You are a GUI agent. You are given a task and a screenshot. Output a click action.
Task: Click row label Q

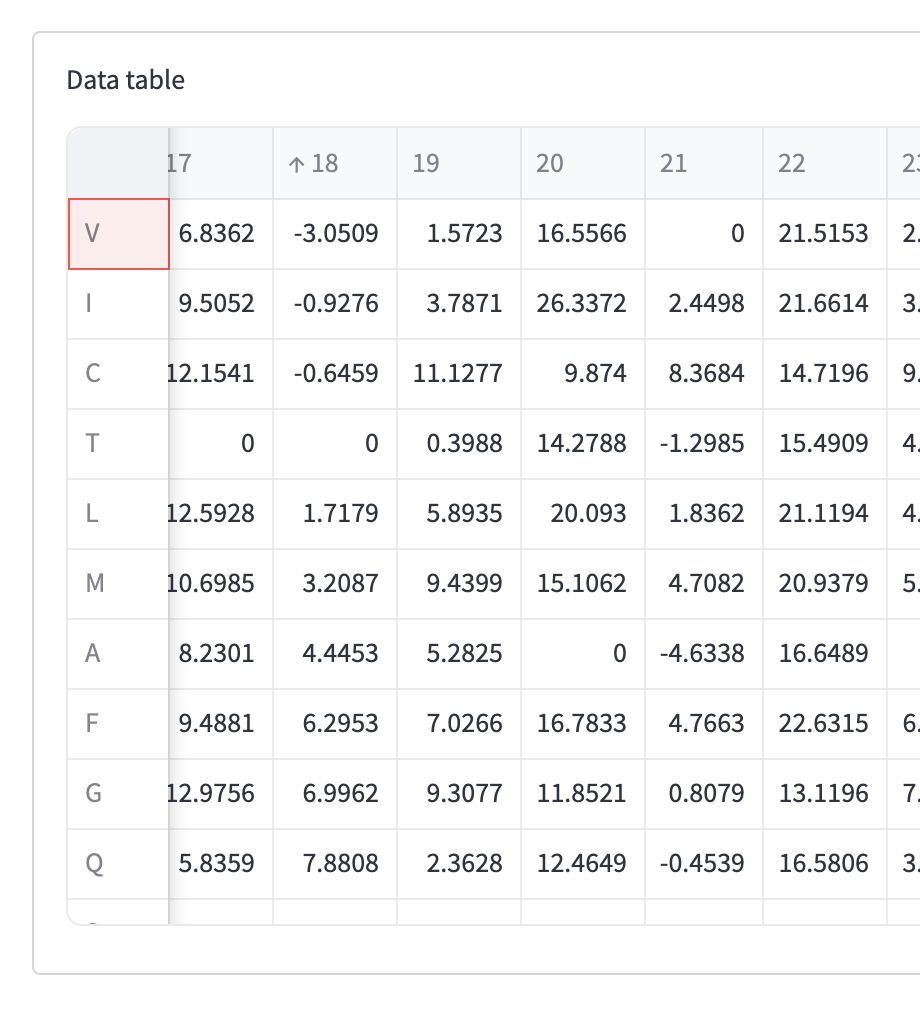[x=118, y=863]
